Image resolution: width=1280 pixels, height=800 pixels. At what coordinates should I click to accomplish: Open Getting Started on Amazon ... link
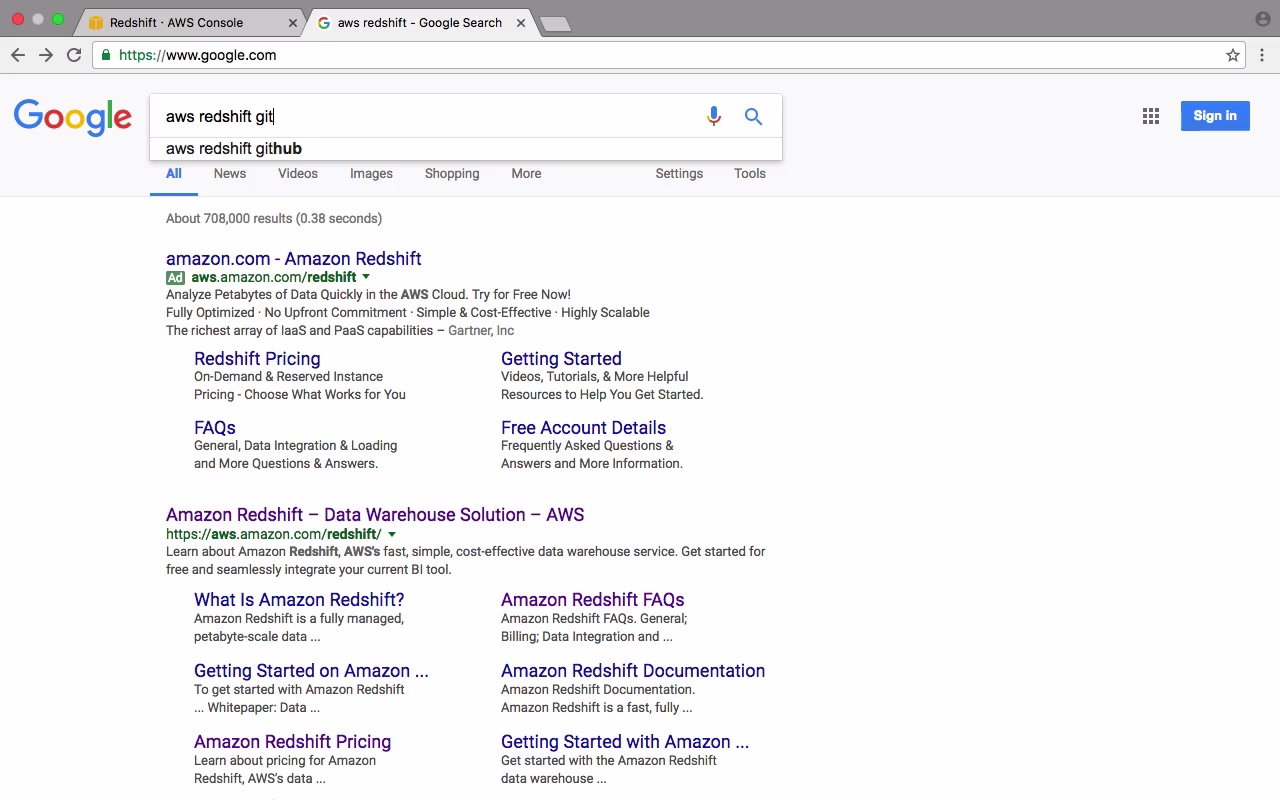[311, 671]
